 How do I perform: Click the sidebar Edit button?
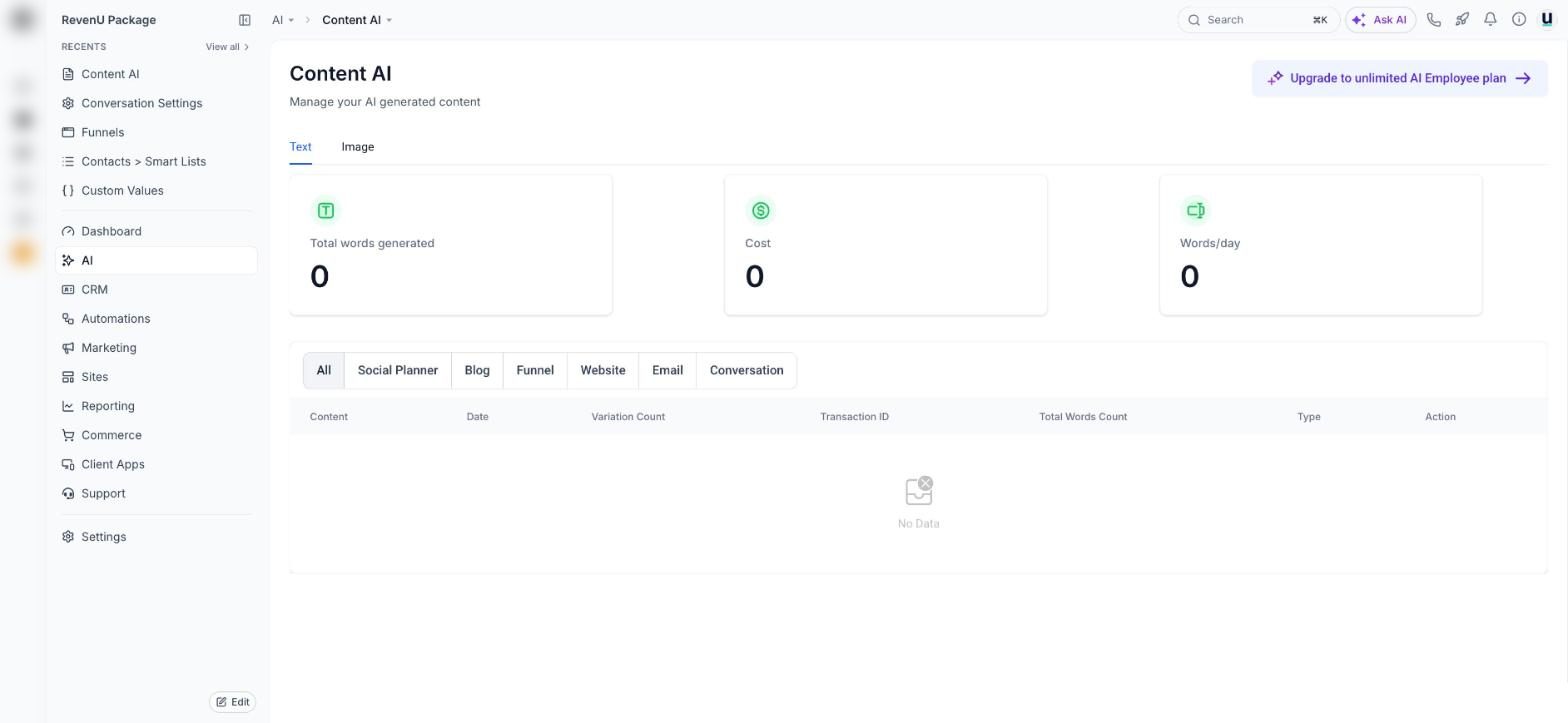232,702
